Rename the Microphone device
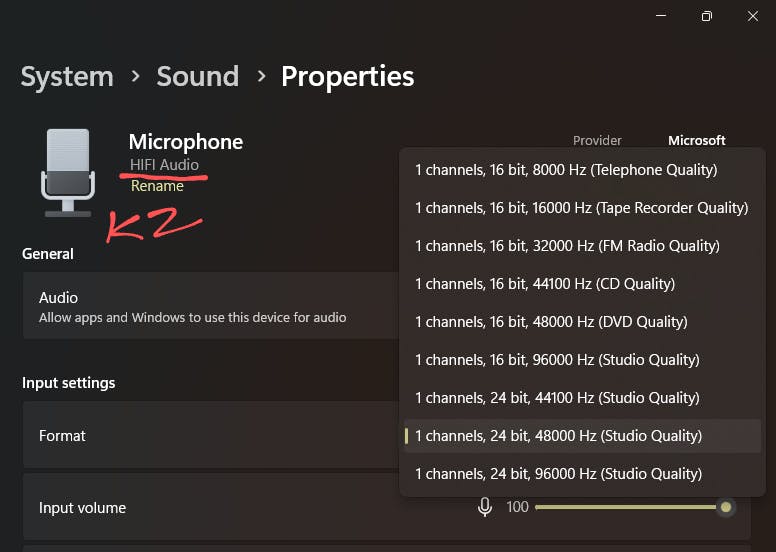The image size is (776, 552). [157, 186]
